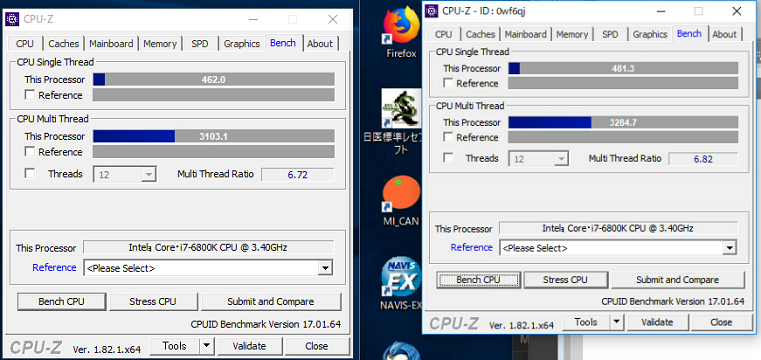Open the MI_CAN orange desktop icon
The width and height of the screenshot is (761, 360).
point(401,200)
